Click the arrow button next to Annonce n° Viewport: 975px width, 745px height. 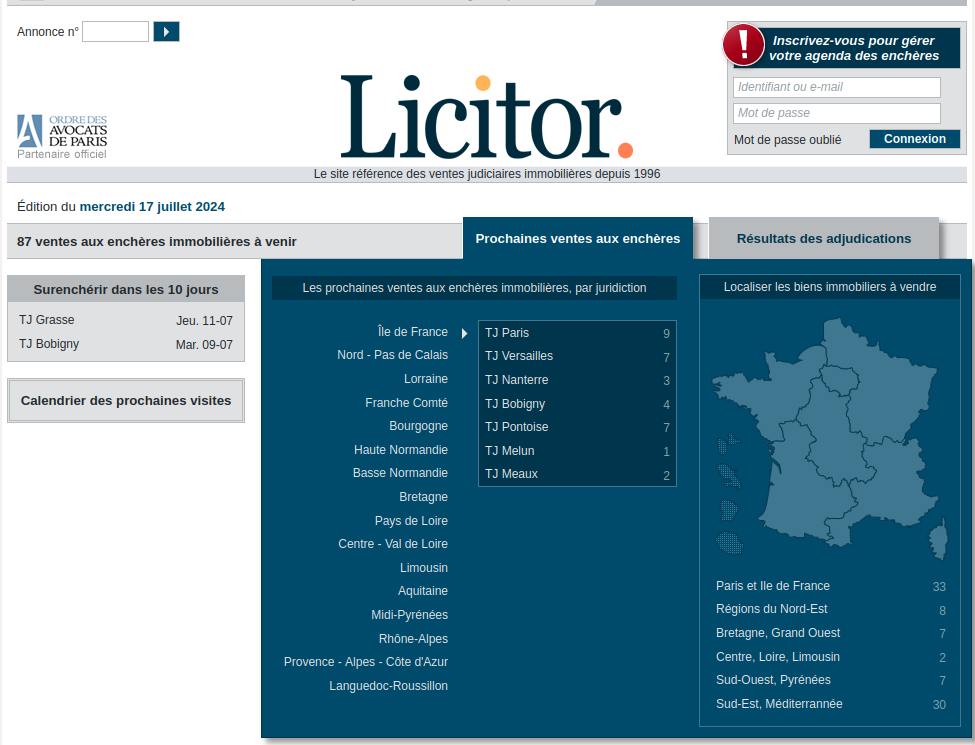(166, 32)
